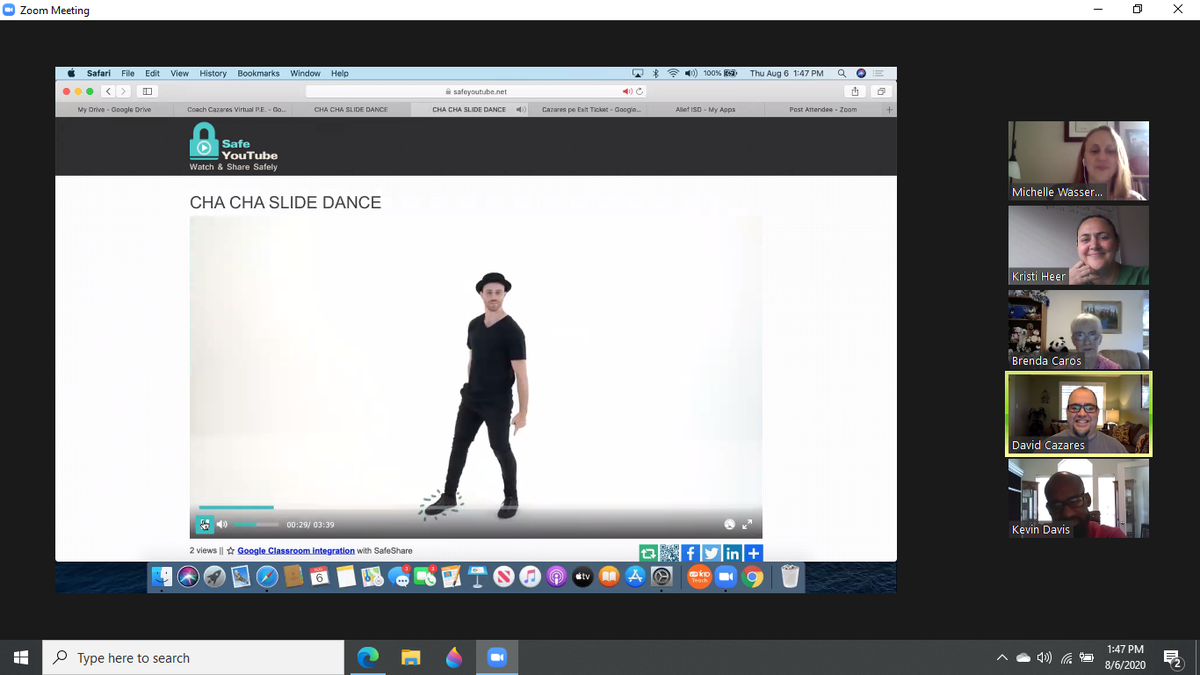Open Podcasts in the Mac dock
The width and height of the screenshot is (1200, 675).
coord(557,576)
